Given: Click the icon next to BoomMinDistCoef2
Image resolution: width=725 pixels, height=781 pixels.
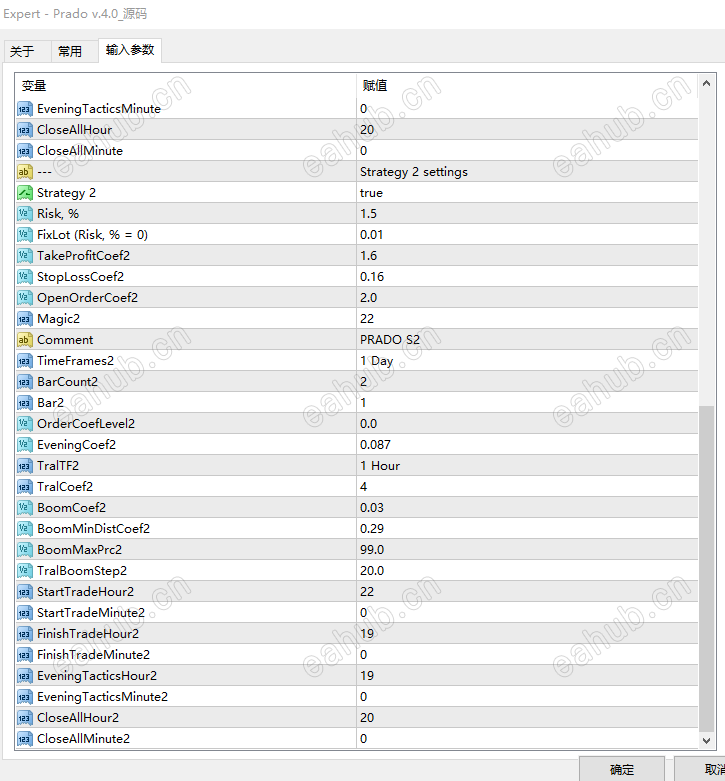Looking at the screenshot, I should coord(25,528).
